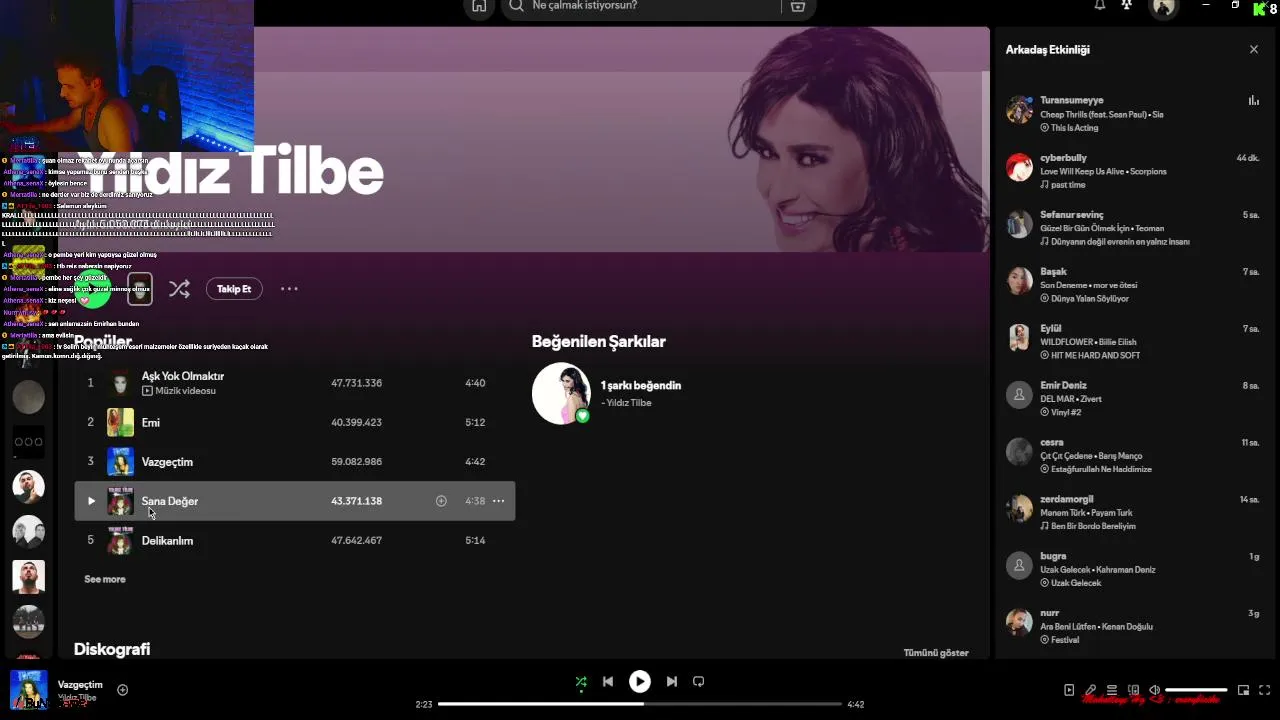Open bugra's profile icon

1019,565
